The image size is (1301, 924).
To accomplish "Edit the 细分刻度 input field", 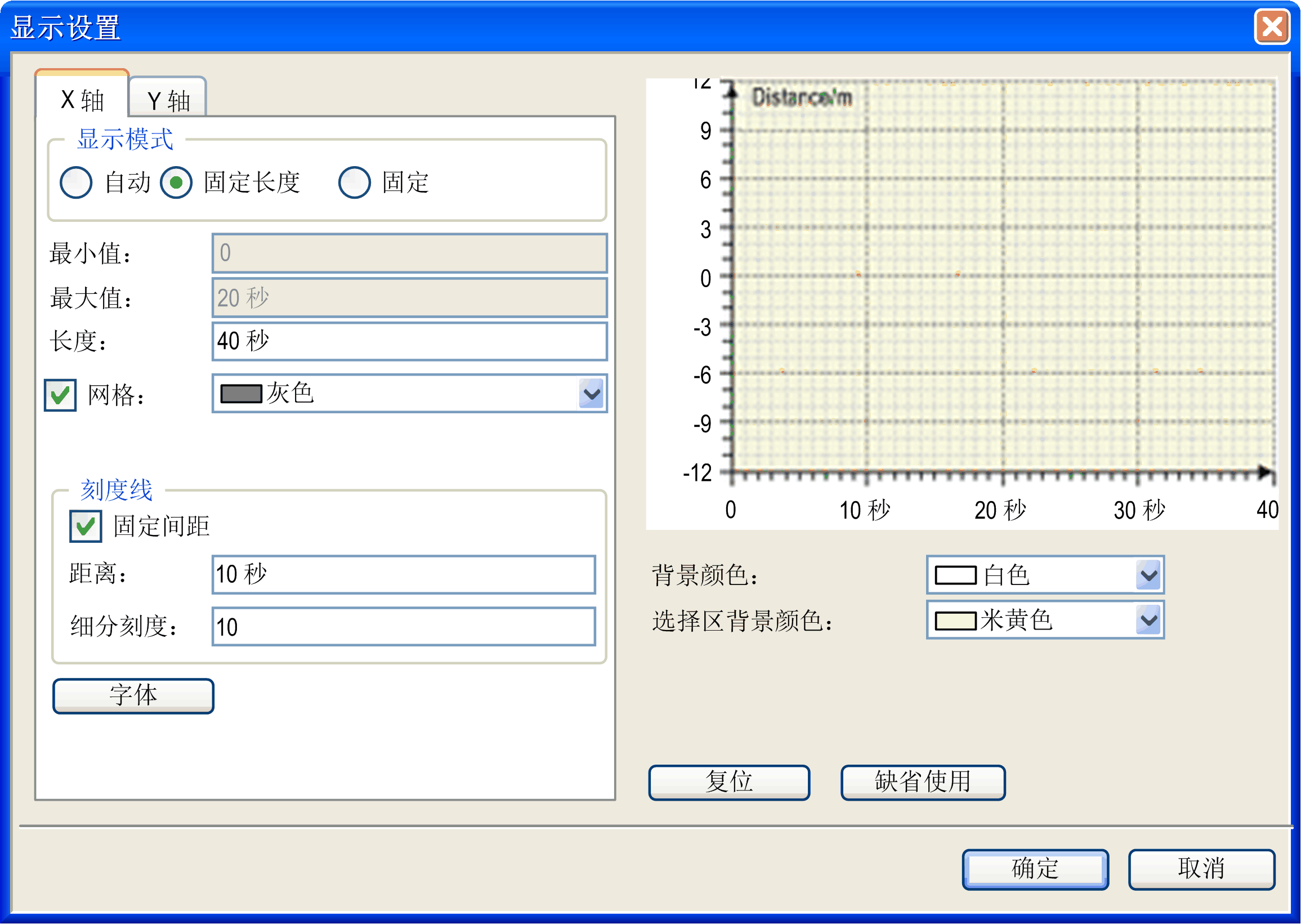I will point(404,627).
